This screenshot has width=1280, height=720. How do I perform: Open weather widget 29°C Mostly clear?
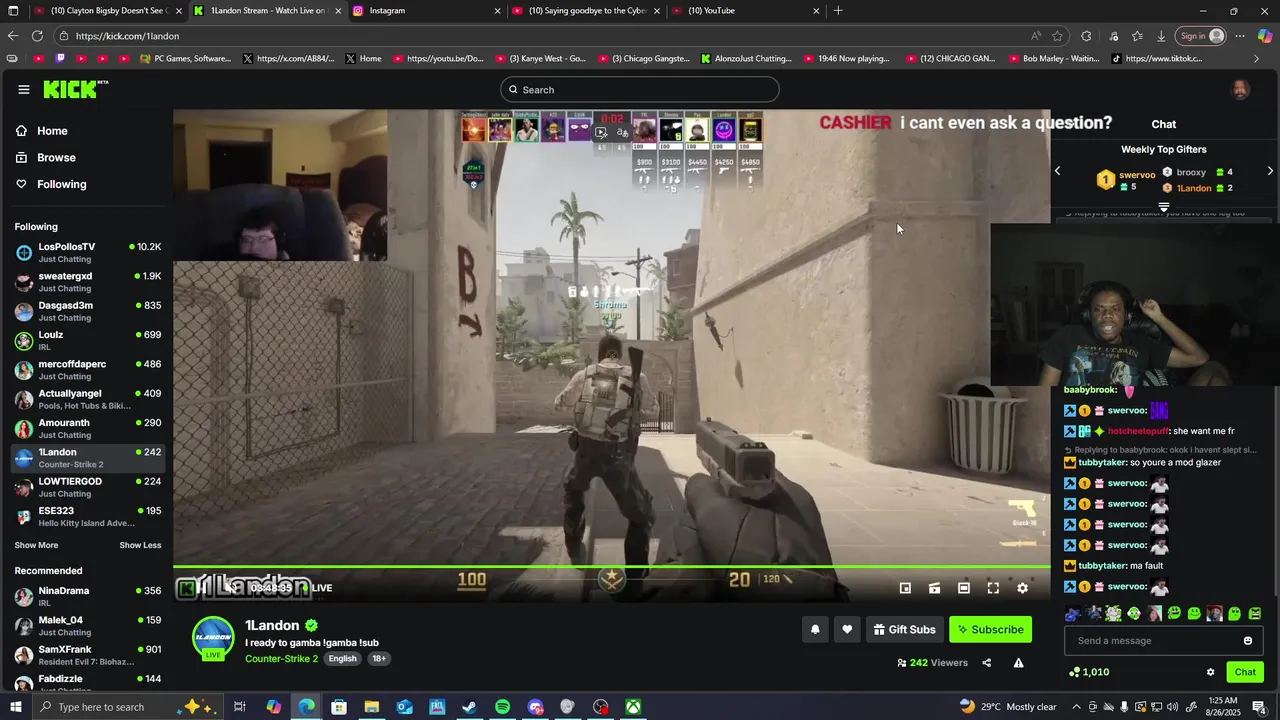pos(1008,707)
